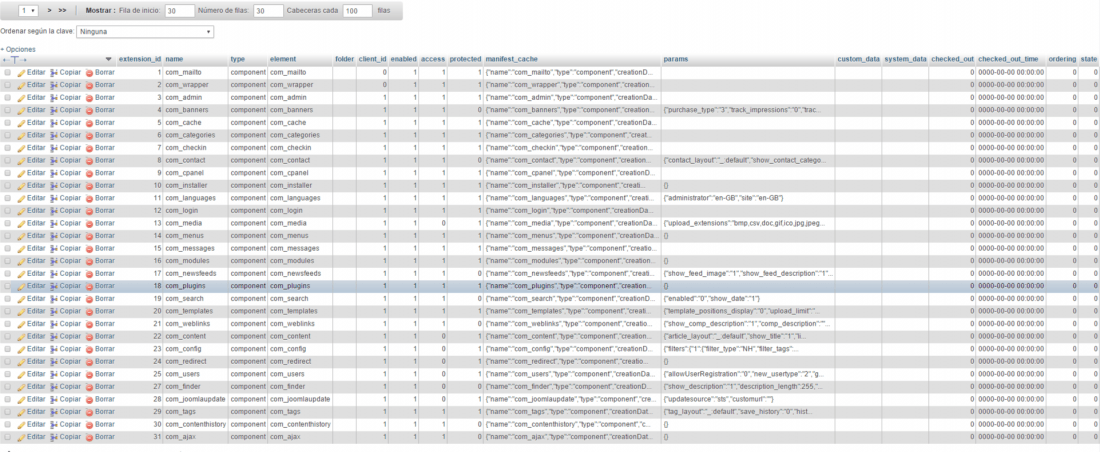This screenshot has height=452, width=1100.
Task: Click the full-texts toggle arrows icon
Action: coord(15,60)
